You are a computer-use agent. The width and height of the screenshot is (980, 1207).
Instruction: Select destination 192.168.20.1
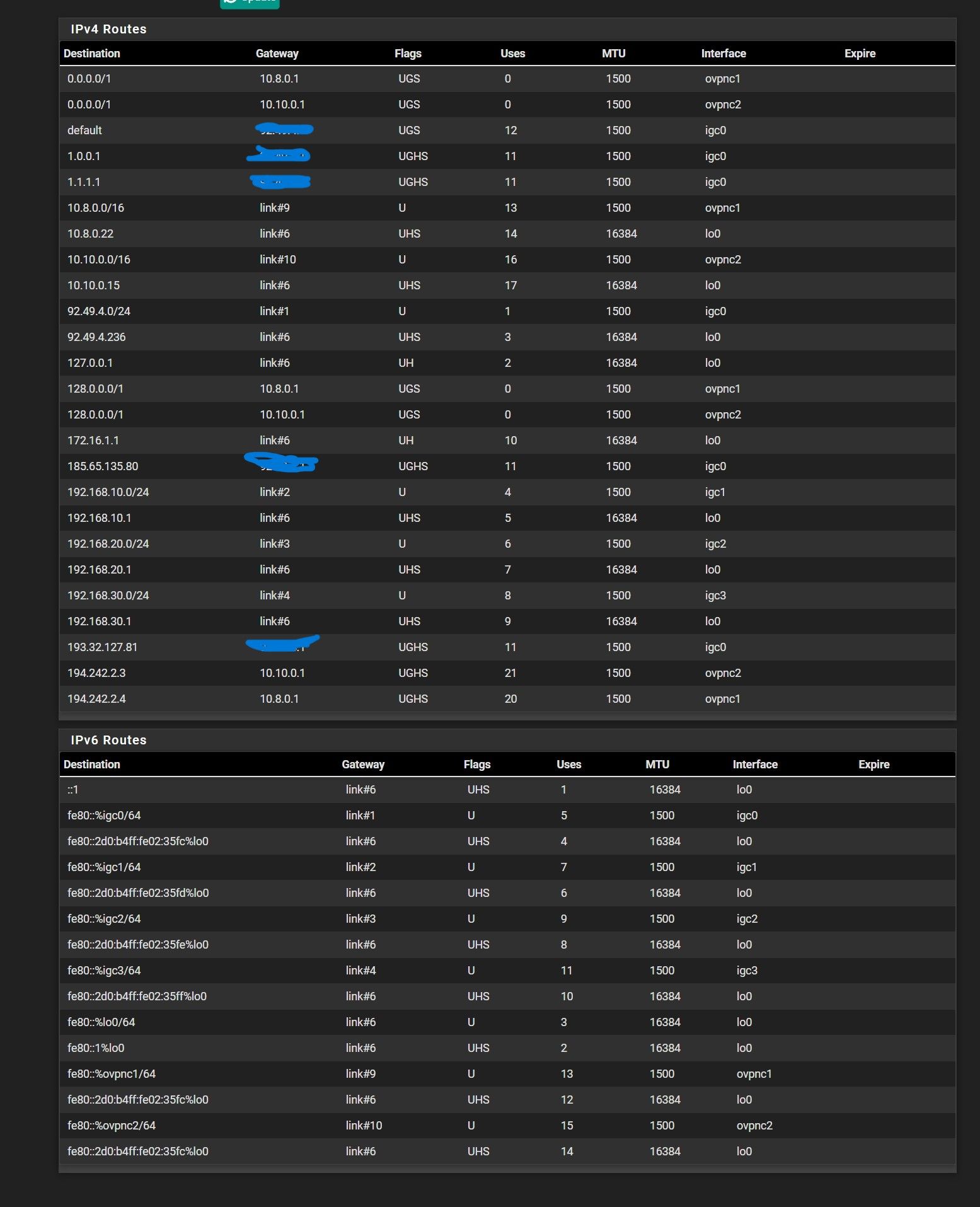click(x=100, y=570)
